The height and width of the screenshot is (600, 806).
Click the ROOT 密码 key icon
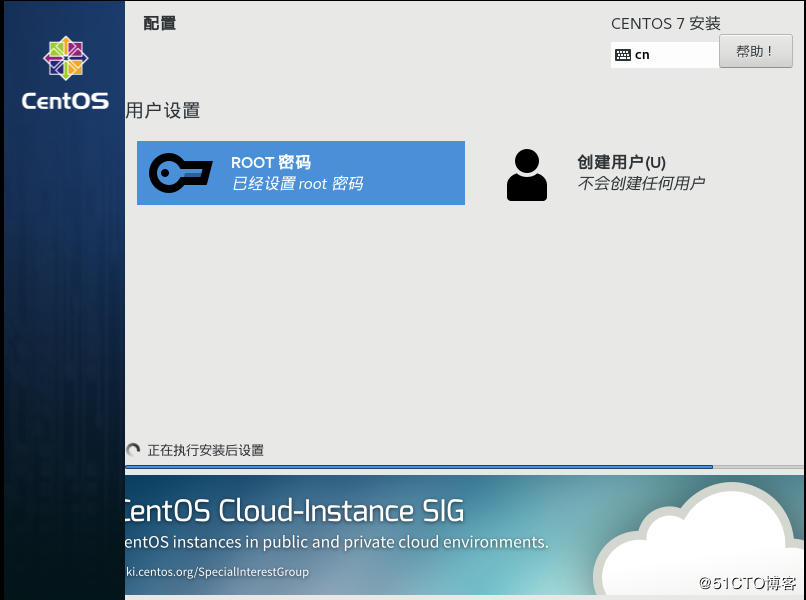pos(180,173)
